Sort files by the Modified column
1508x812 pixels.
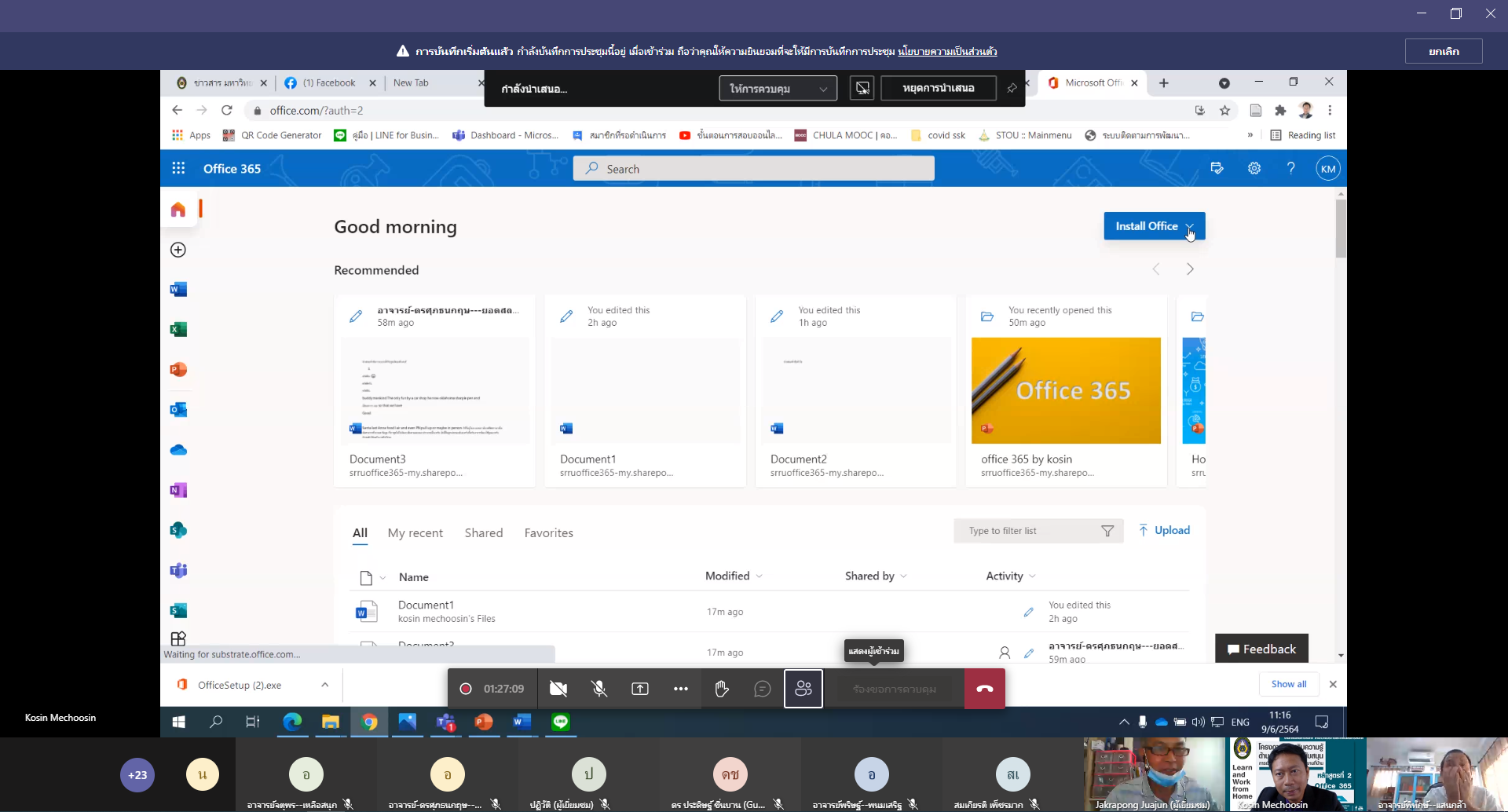point(727,576)
